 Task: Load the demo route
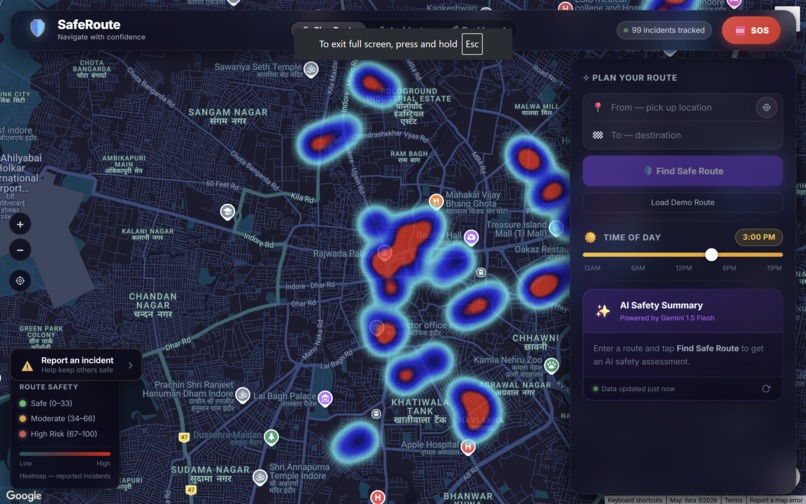[x=683, y=202]
